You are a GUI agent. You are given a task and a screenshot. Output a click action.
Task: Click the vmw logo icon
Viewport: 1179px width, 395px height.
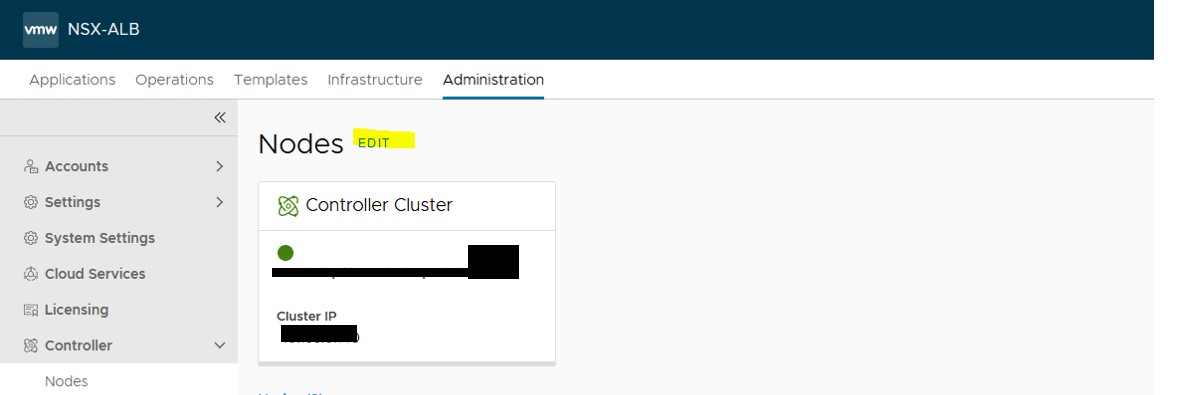point(41,30)
